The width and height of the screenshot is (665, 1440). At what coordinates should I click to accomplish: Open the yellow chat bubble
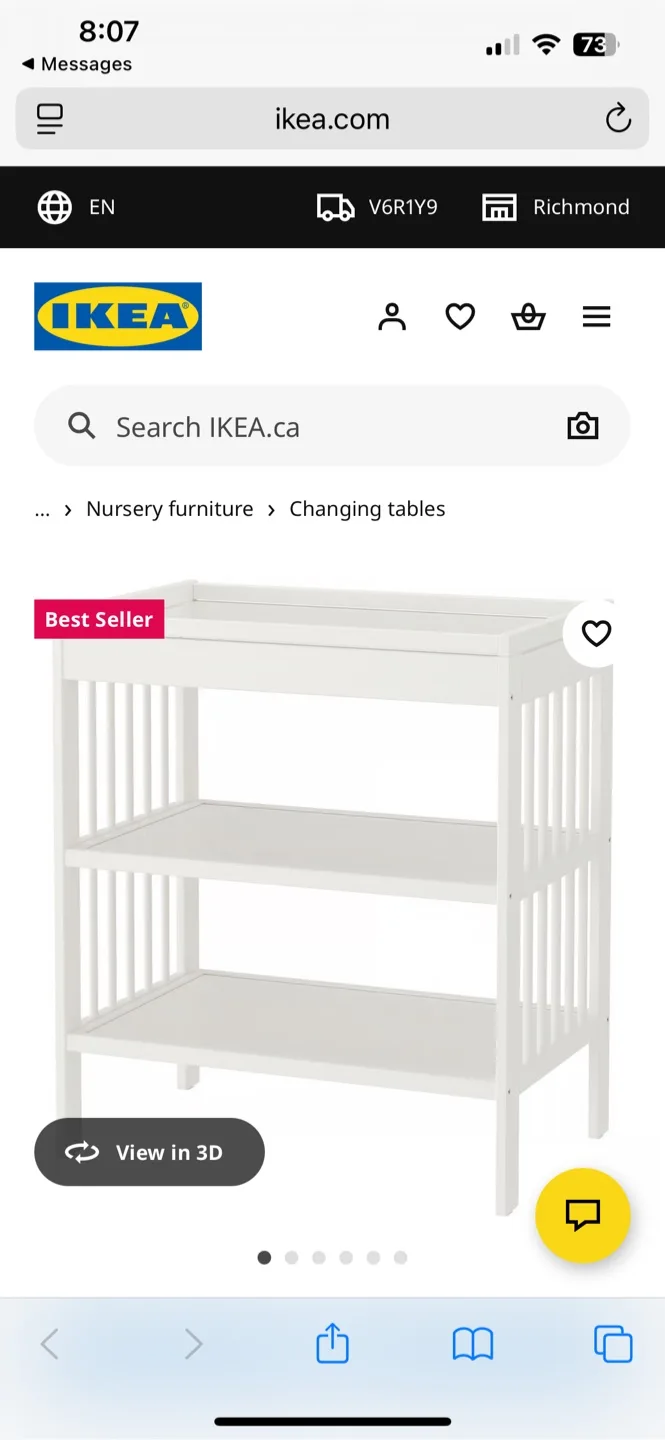pyautogui.click(x=583, y=1216)
